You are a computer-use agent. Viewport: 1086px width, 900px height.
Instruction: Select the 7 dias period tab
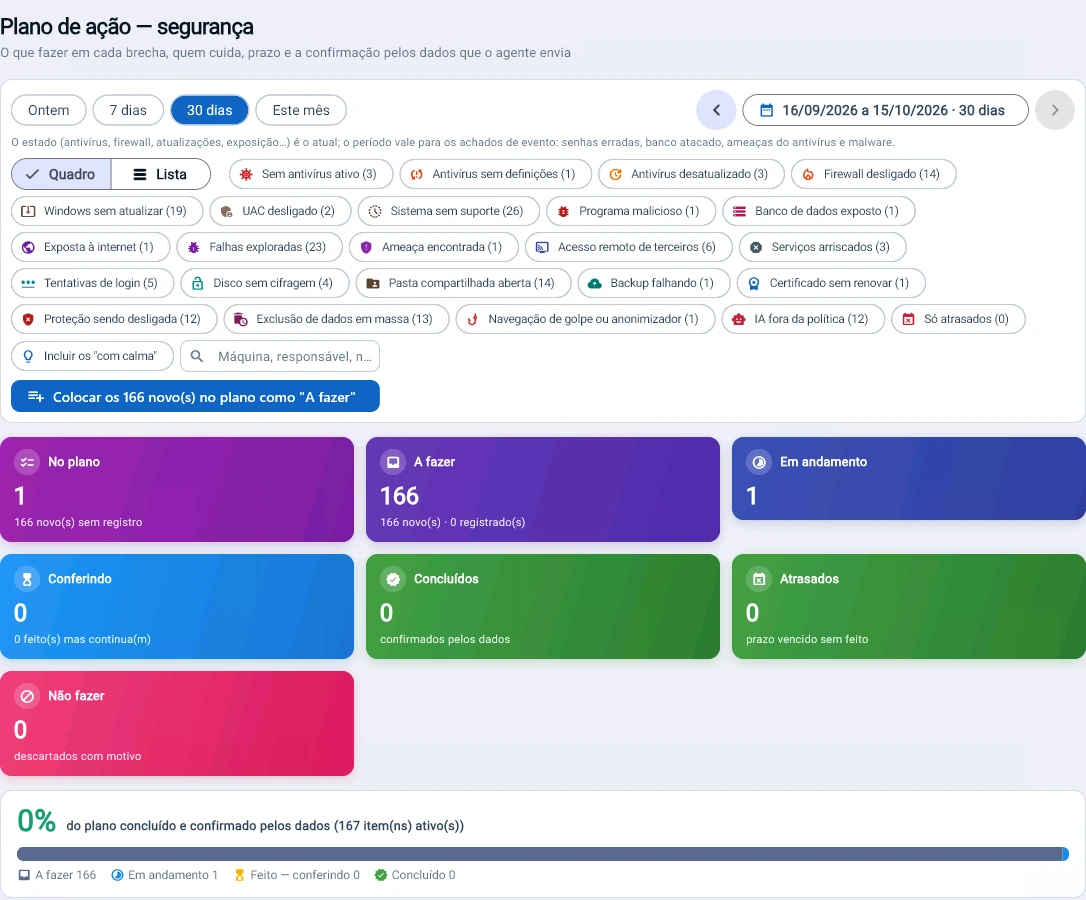[x=128, y=110]
